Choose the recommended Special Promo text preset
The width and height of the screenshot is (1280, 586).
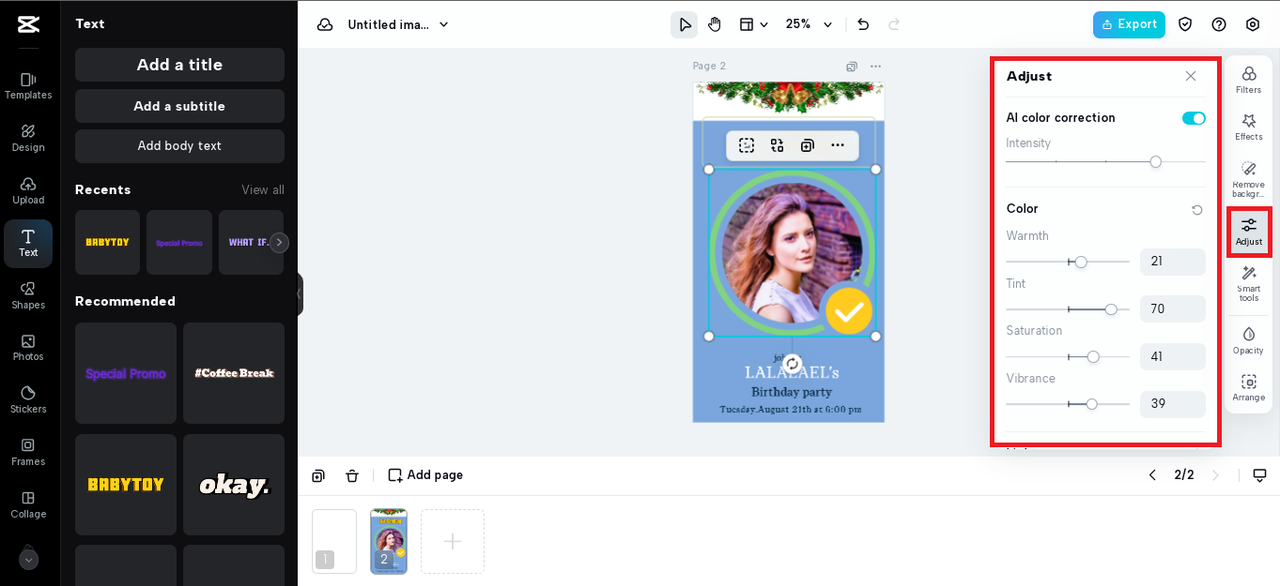(126, 373)
